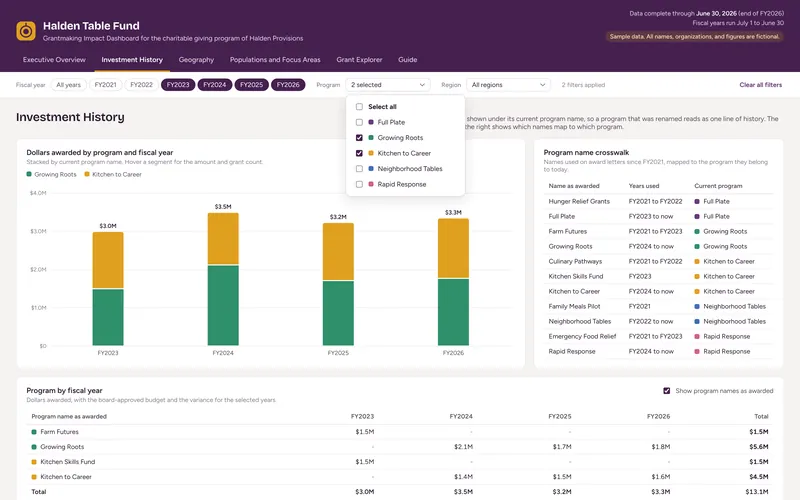Click the FY2023 Kitchen to Career bar segment

(108, 260)
